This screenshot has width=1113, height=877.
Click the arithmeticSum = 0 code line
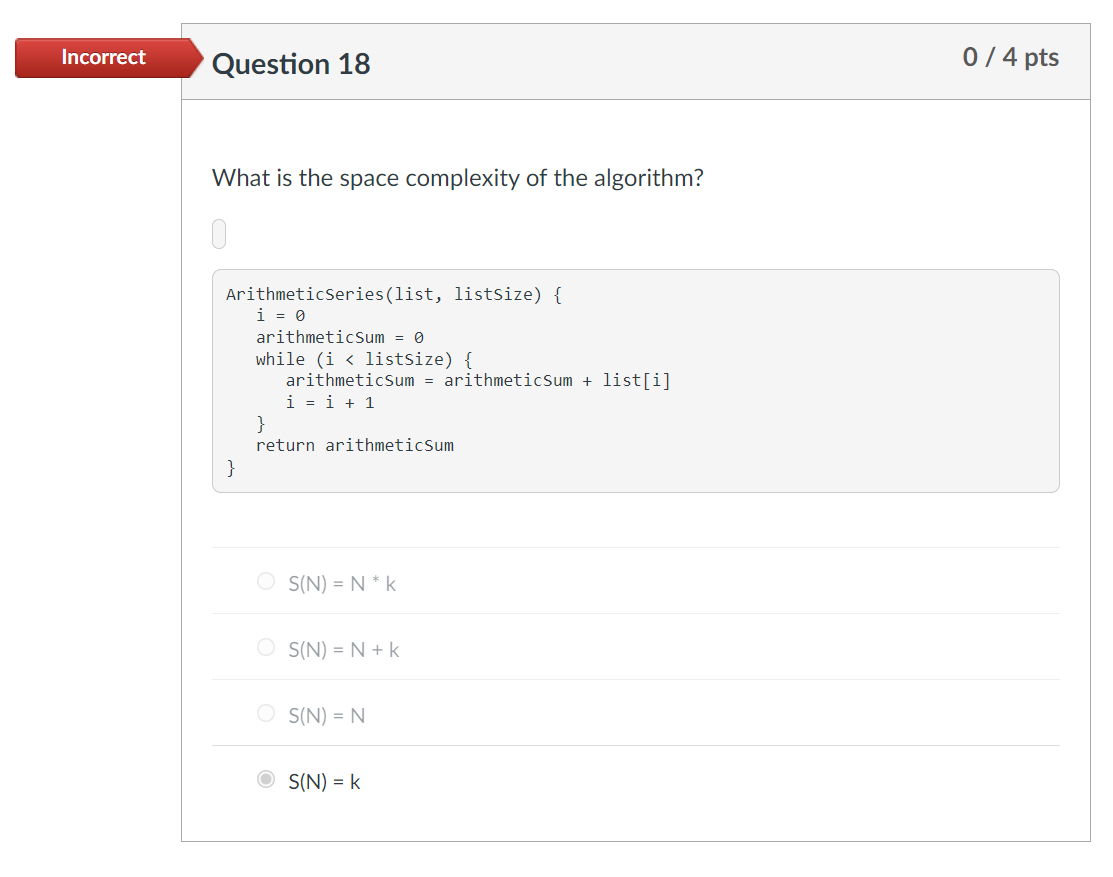coord(339,337)
